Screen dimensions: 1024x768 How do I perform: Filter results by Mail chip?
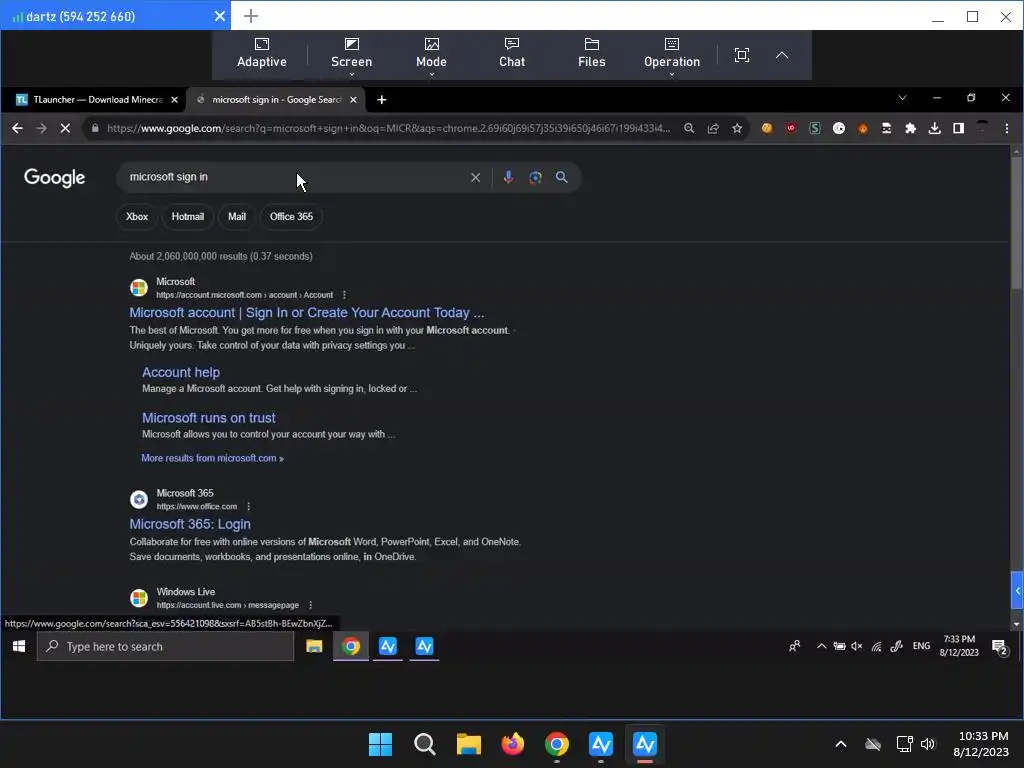pyautogui.click(x=237, y=217)
